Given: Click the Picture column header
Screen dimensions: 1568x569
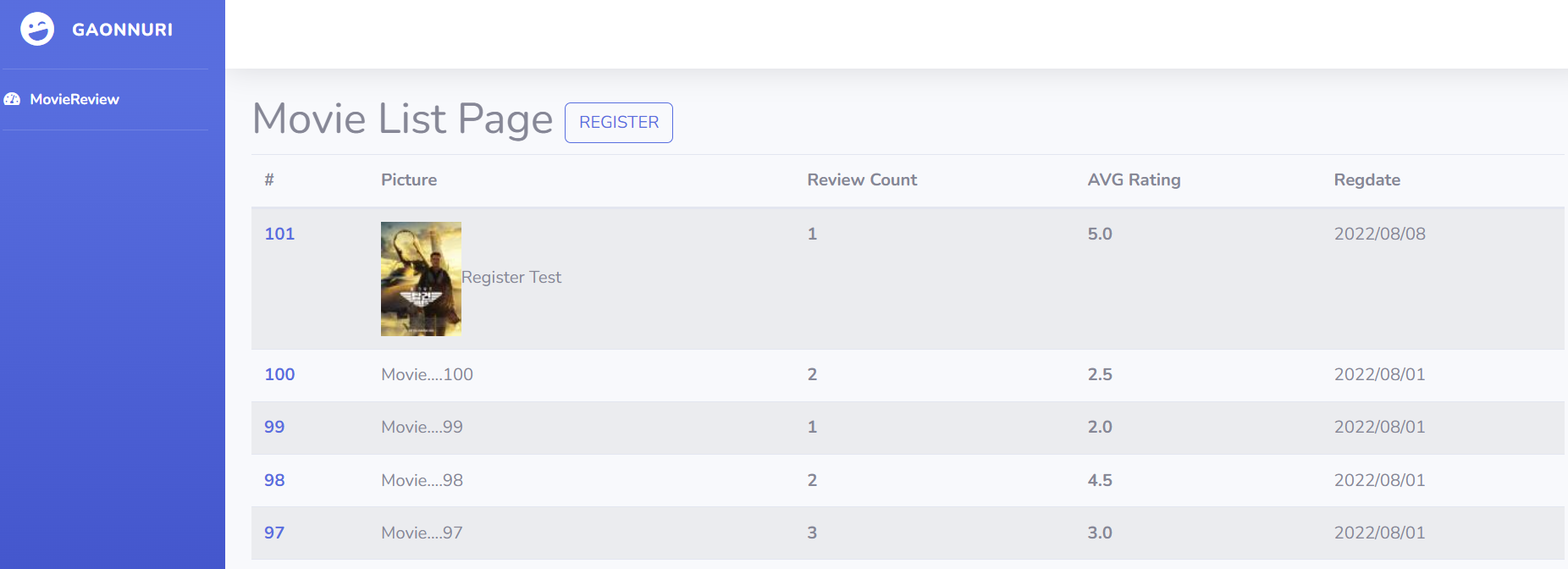Looking at the screenshot, I should (409, 180).
